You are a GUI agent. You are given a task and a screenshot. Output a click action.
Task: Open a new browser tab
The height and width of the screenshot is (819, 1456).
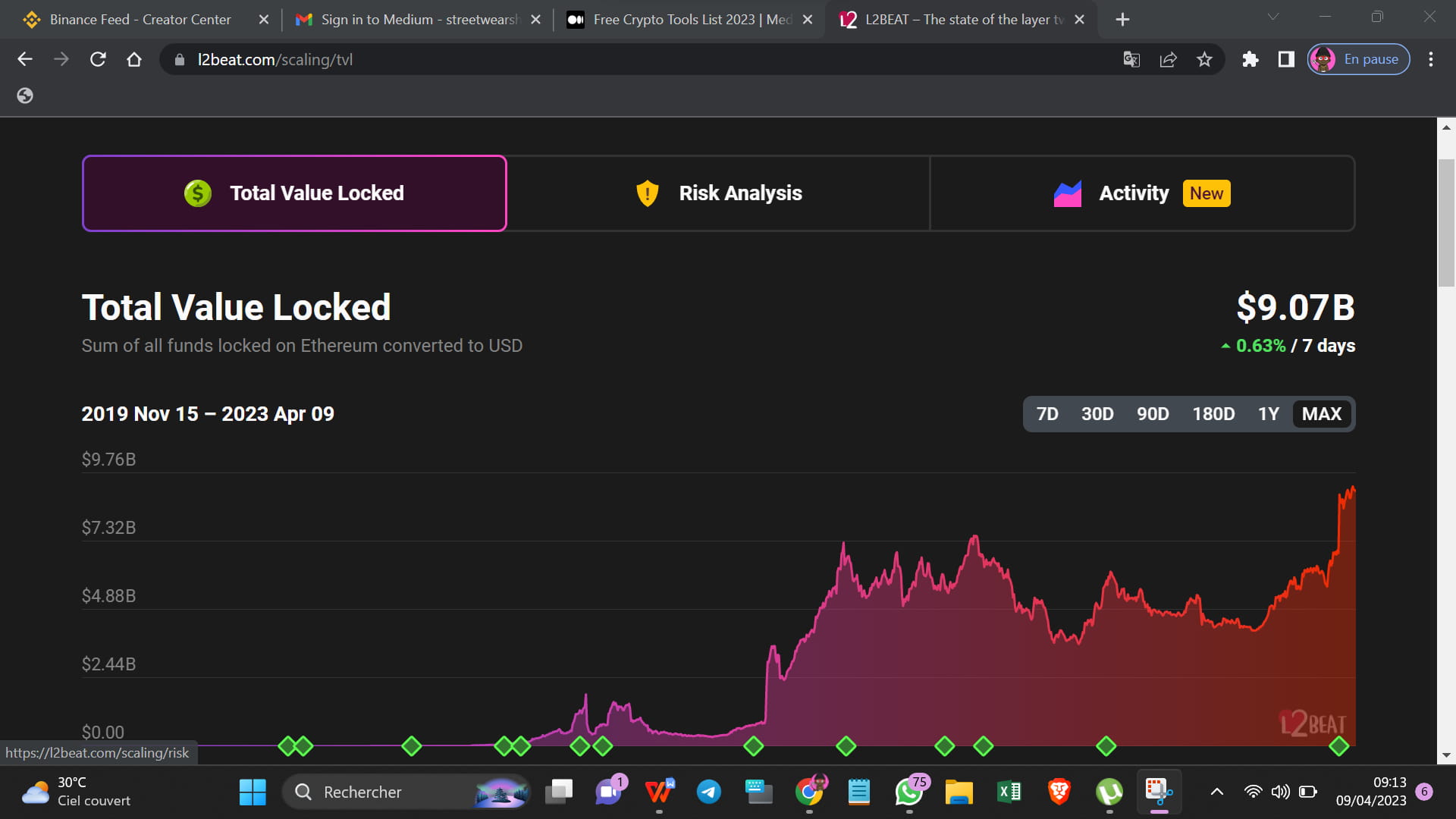pos(1122,20)
